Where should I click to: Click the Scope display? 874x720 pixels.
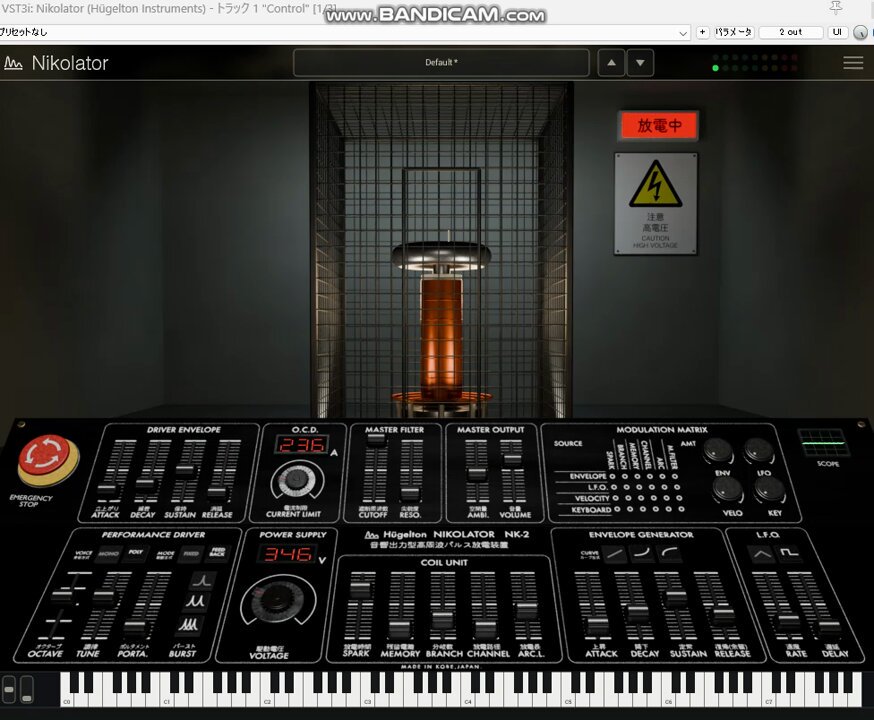tap(823, 443)
